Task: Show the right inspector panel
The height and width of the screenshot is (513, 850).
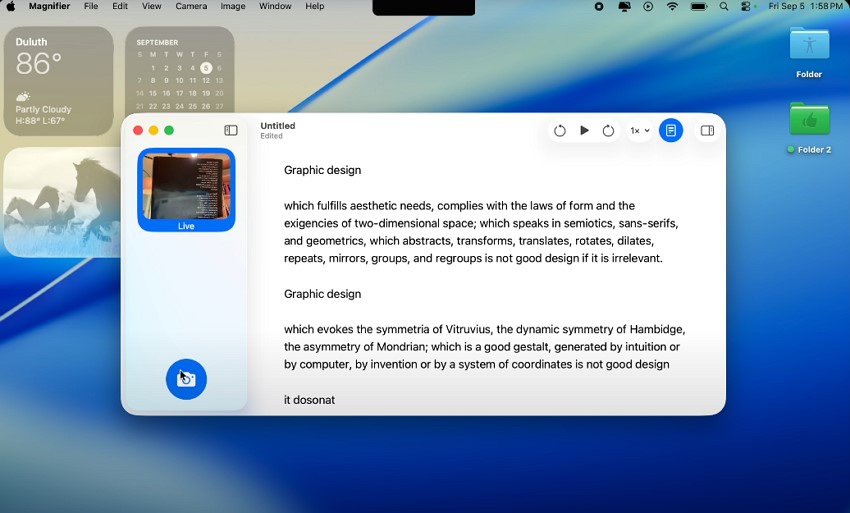Action: (x=707, y=131)
